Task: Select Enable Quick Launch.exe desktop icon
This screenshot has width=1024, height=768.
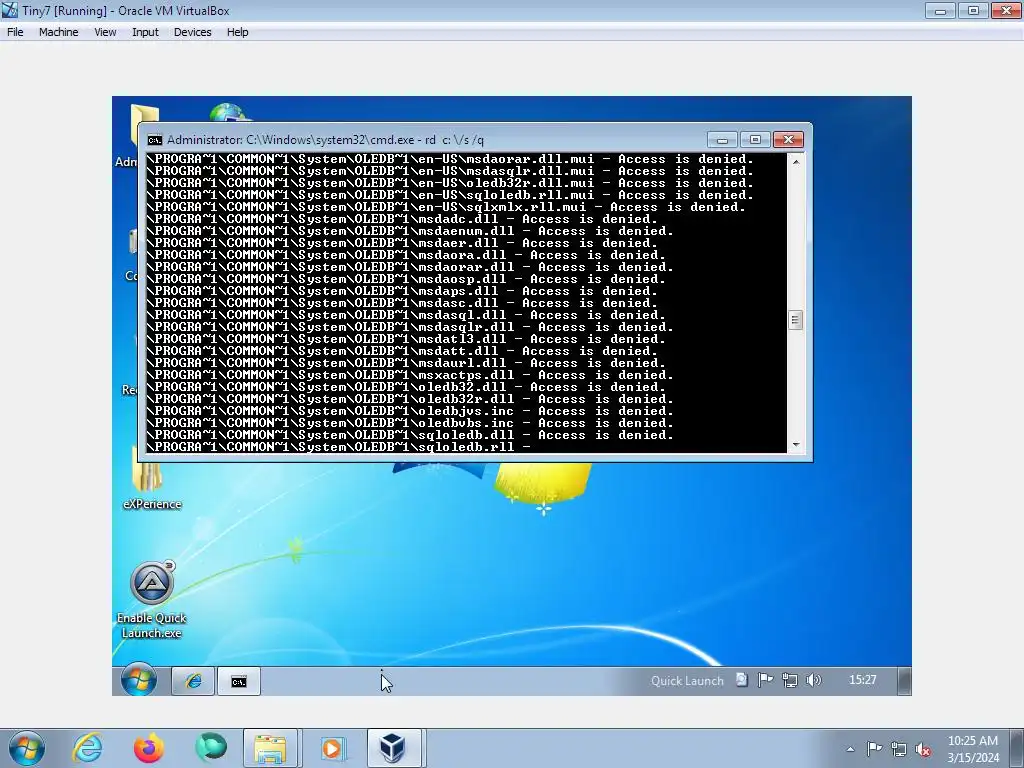Action: tap(152, 600)
